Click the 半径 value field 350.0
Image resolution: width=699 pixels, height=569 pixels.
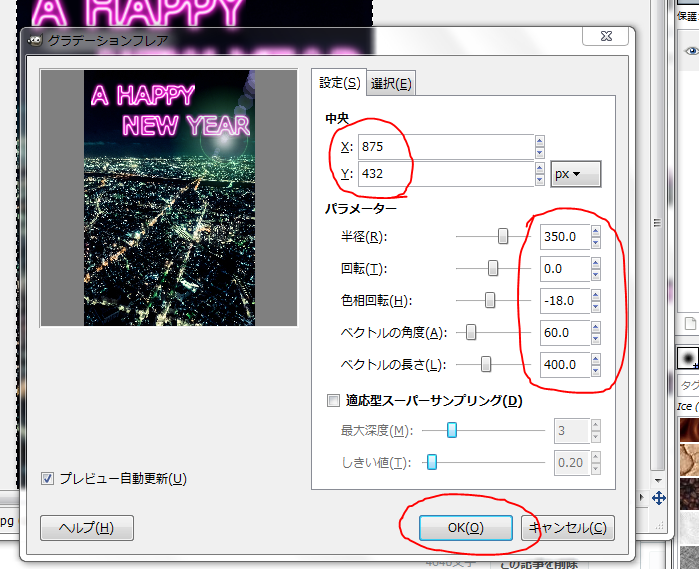tap(565, 237)
